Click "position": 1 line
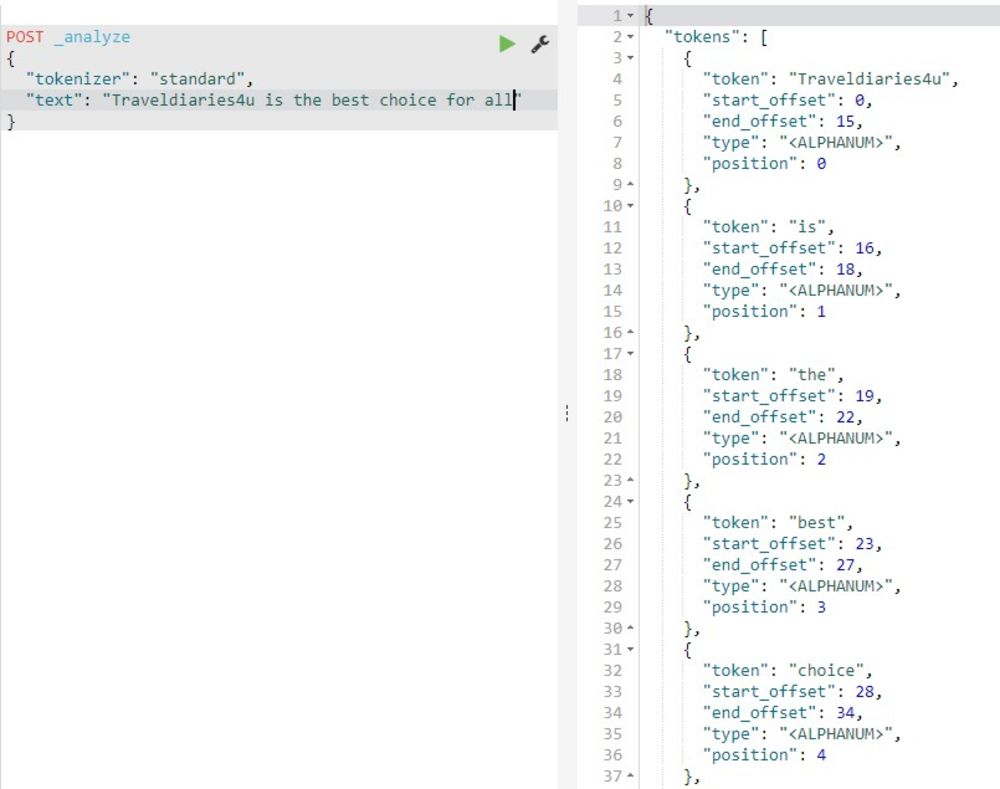This screenshot has width=1000, height=789. click(x=765, y=311)
